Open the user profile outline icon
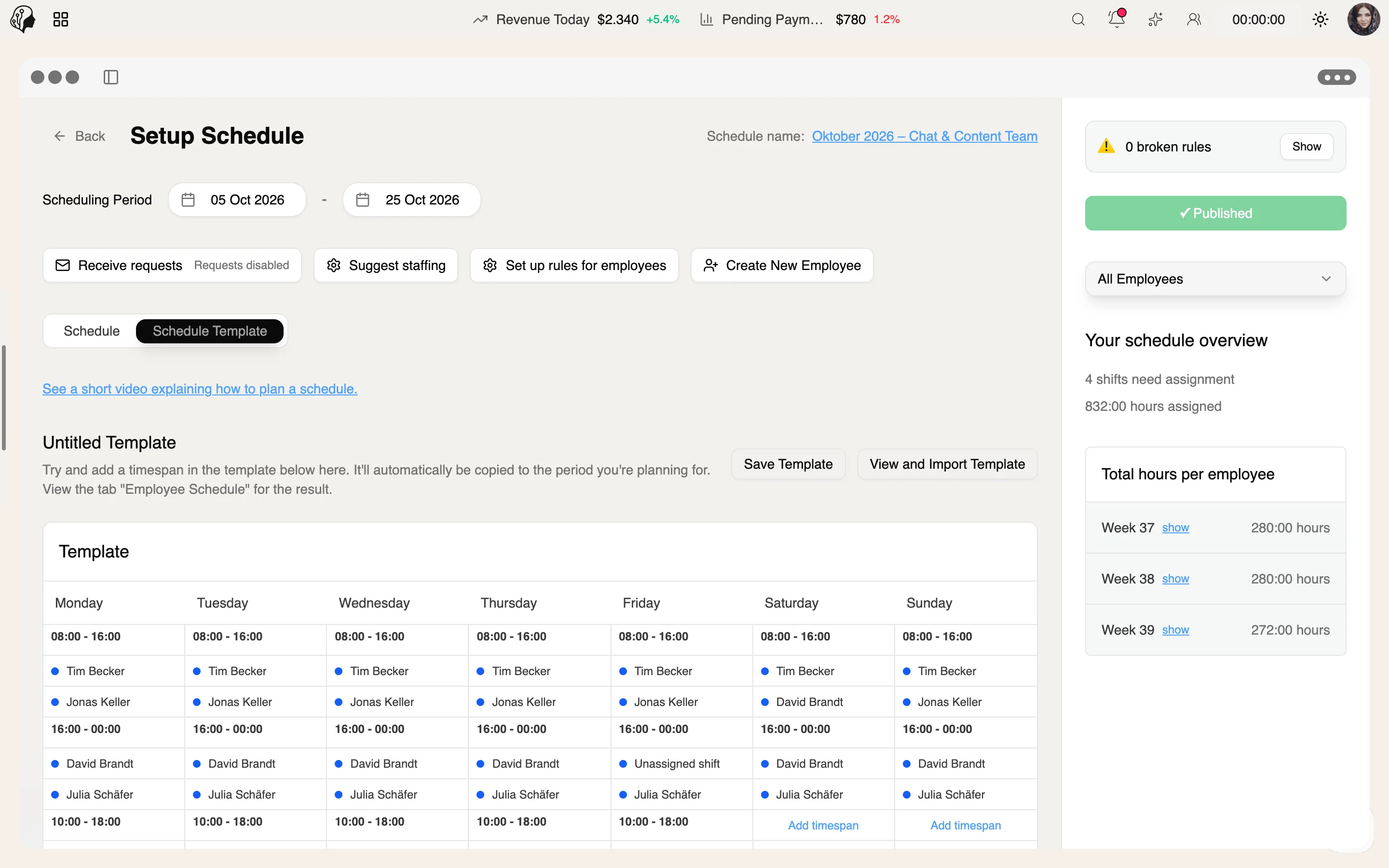This screenshot has width=1389, height=868. 1194,19
